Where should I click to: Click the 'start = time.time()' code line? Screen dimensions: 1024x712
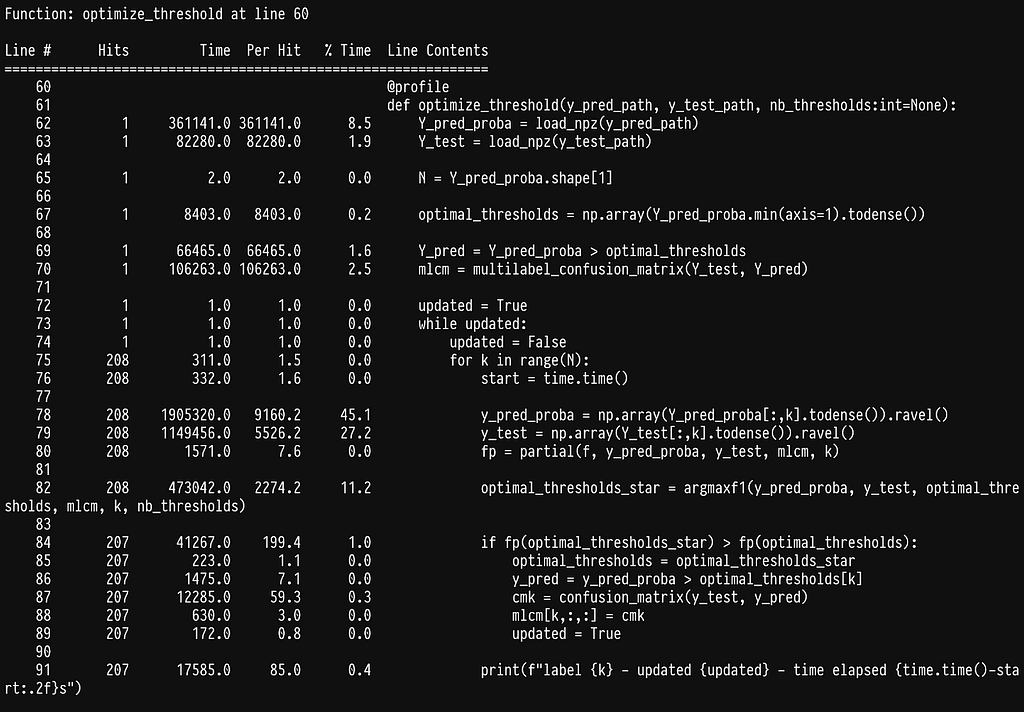click(555, 378)
